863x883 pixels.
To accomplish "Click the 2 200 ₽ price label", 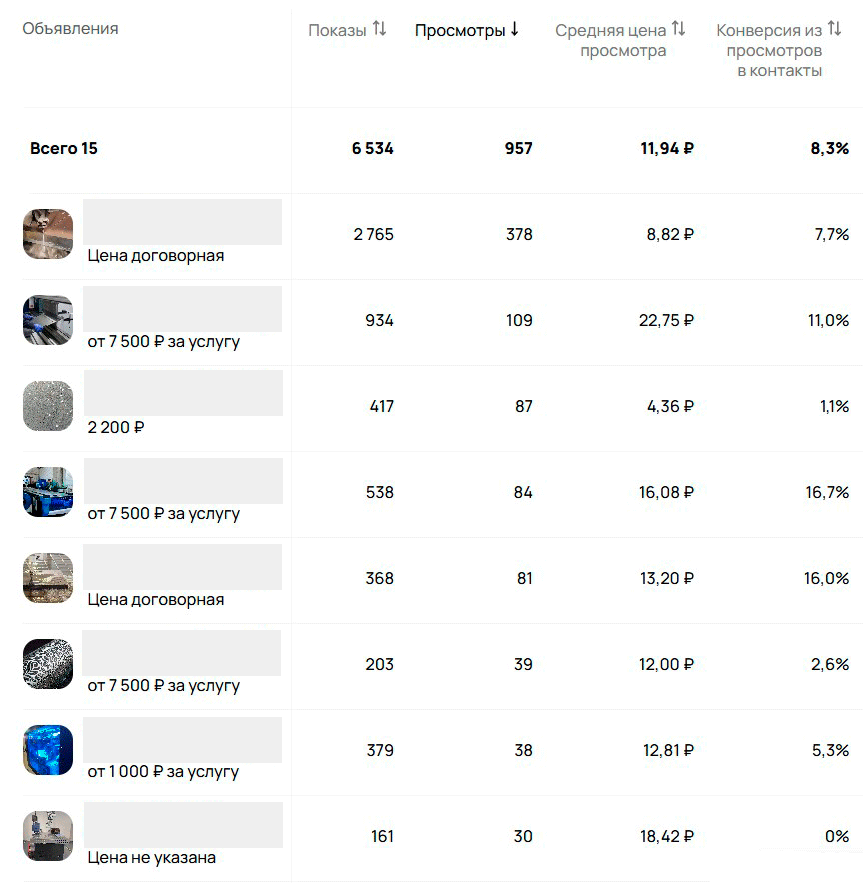I will [116, 428].
